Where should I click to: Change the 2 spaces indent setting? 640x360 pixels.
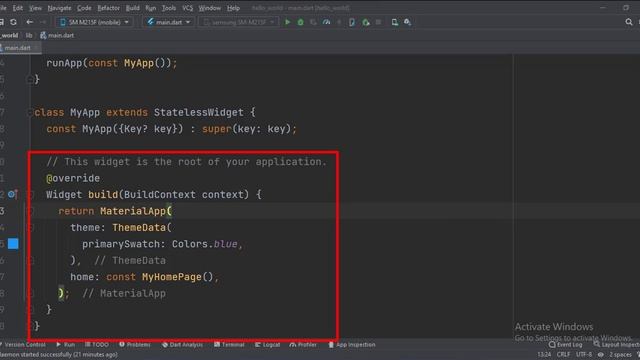click(620, 355)
